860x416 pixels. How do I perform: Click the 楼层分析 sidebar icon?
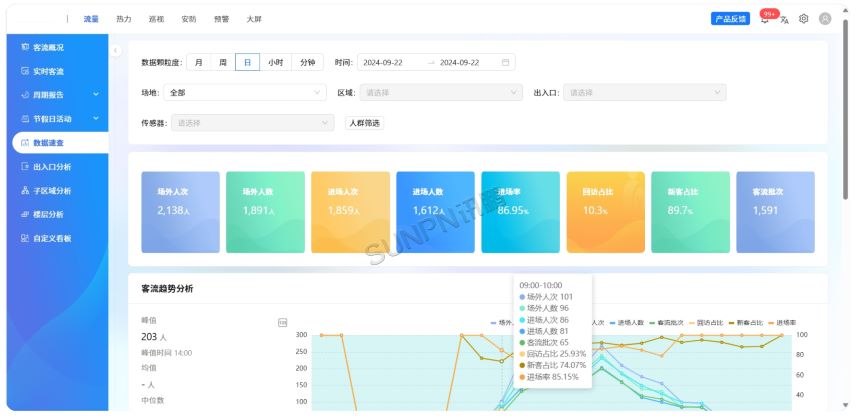pyautogui.click(x=25, y=215)
